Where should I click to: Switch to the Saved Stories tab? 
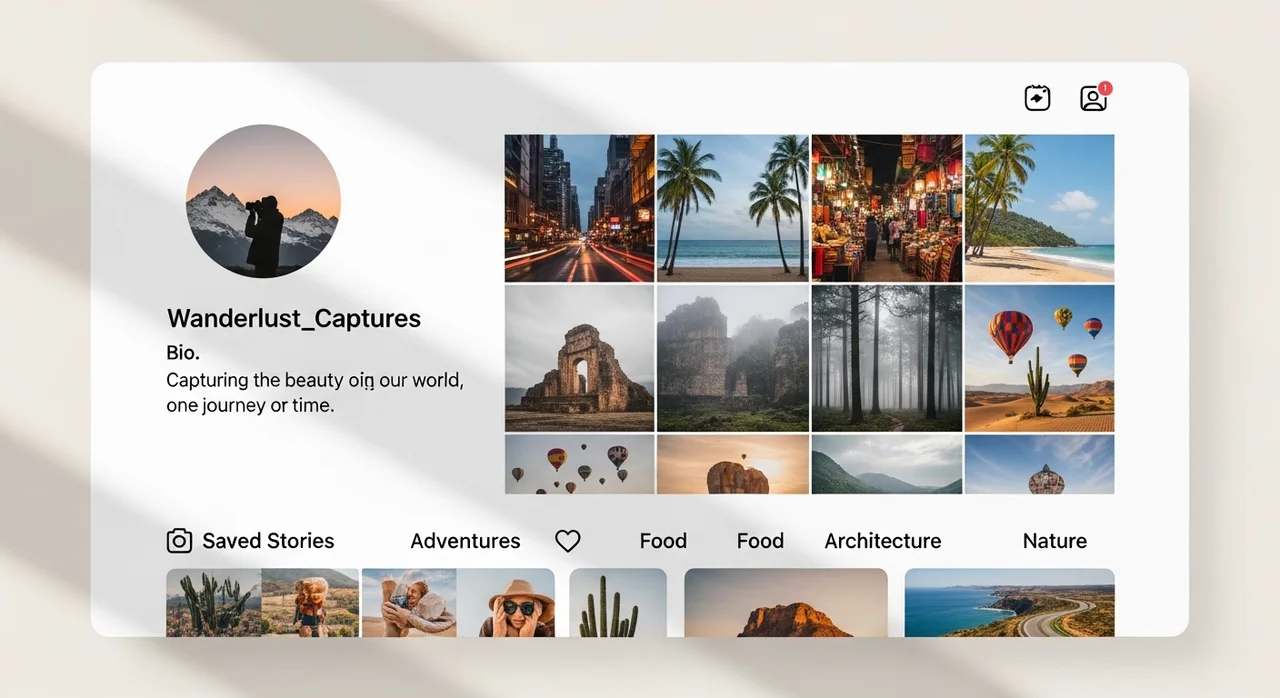click(x=268, y=541)
